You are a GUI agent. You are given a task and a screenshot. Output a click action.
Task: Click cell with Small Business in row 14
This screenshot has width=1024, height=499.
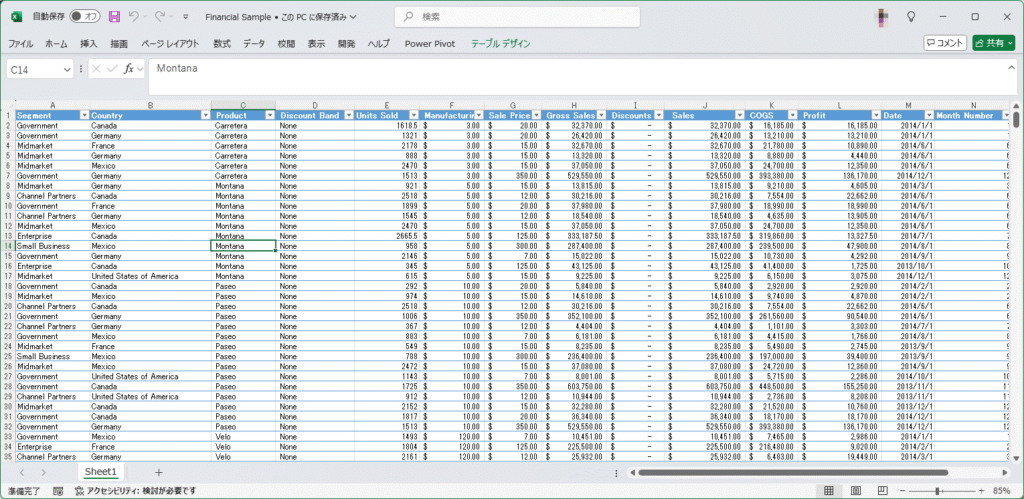coord(52,246)
